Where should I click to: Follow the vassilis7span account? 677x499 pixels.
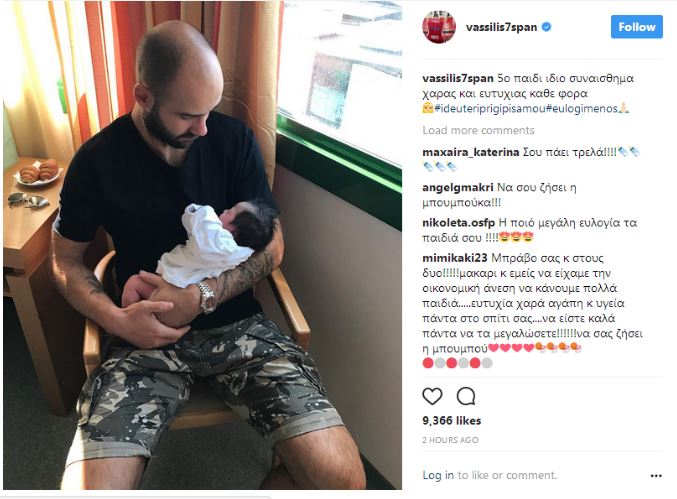click(x=636, y=27)
